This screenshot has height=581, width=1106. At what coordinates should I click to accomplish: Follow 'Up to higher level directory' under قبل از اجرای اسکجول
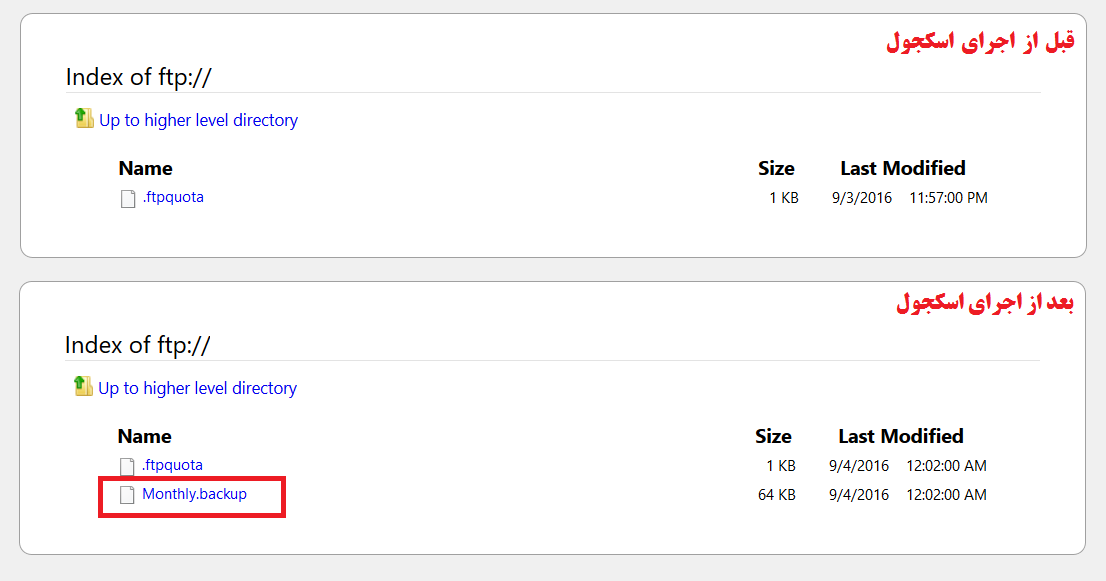pos(198,121)
